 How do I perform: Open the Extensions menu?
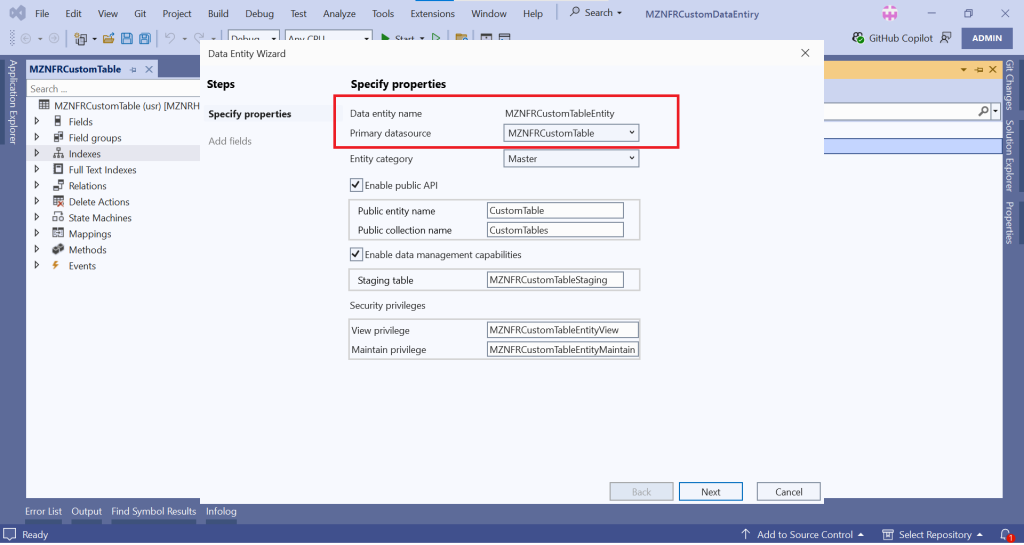coord(432,13)
